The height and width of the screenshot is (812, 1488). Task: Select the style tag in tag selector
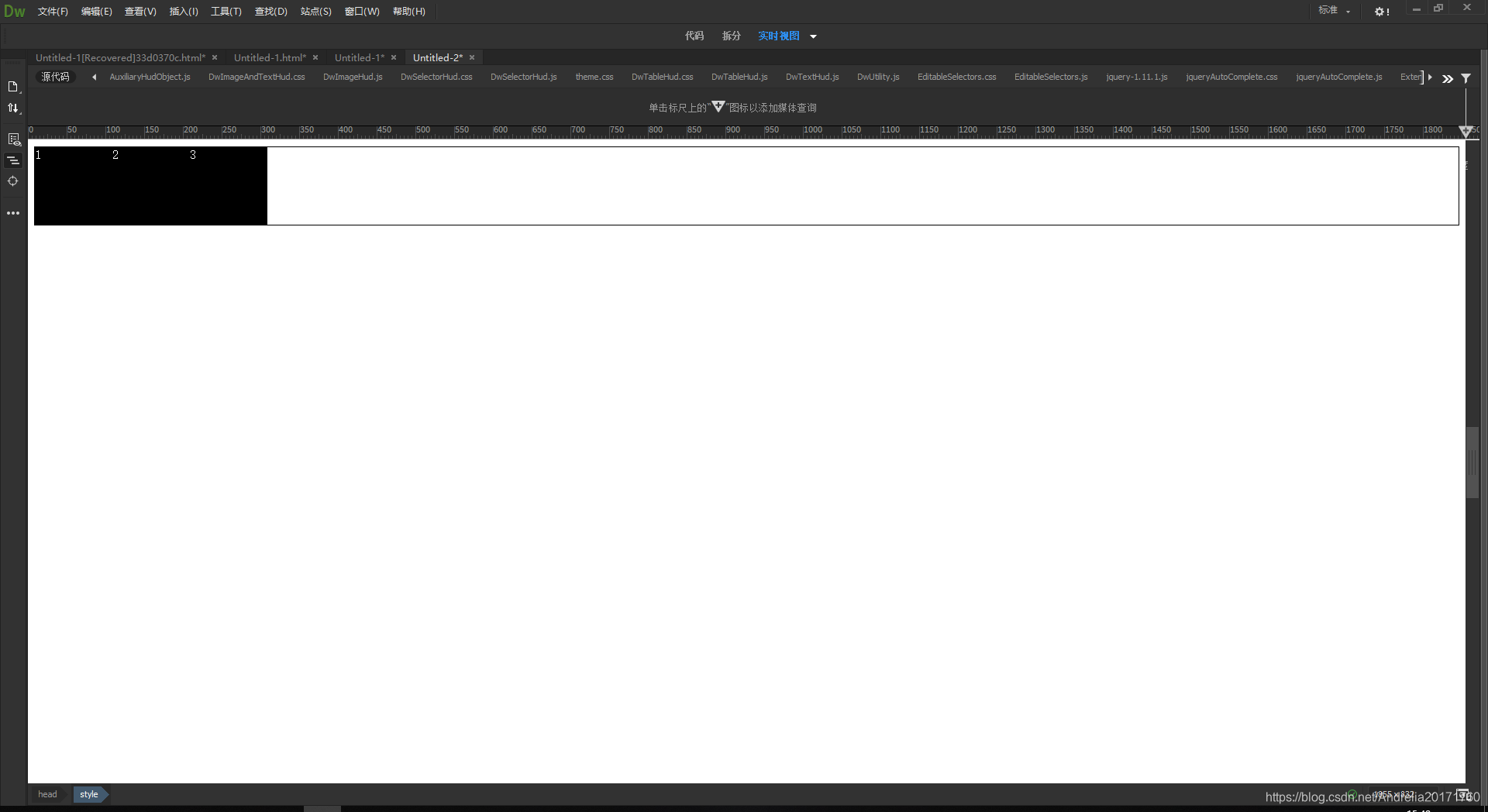89,794
